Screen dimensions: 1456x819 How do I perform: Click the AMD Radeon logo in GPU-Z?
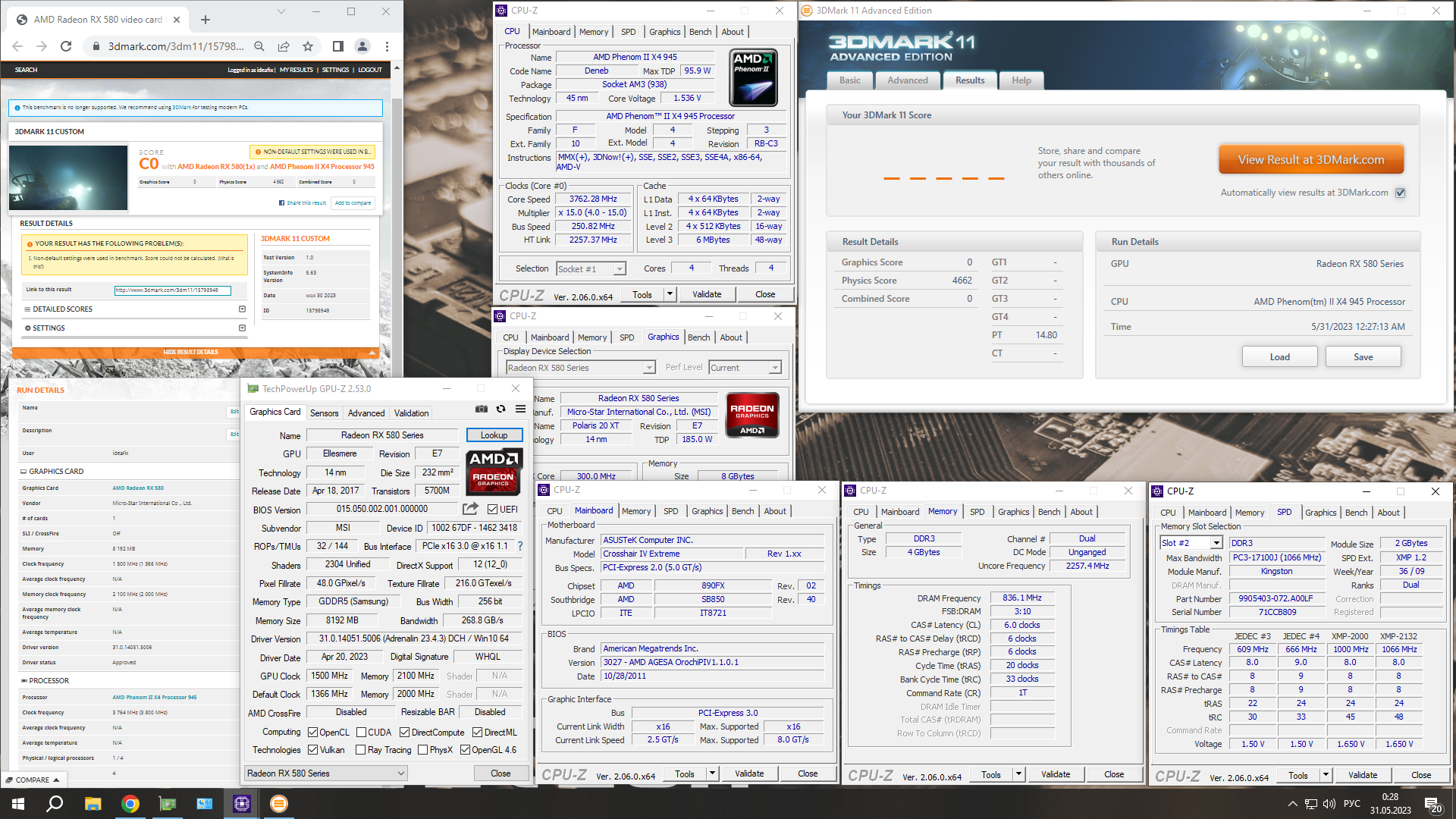[x=494, y=471]
